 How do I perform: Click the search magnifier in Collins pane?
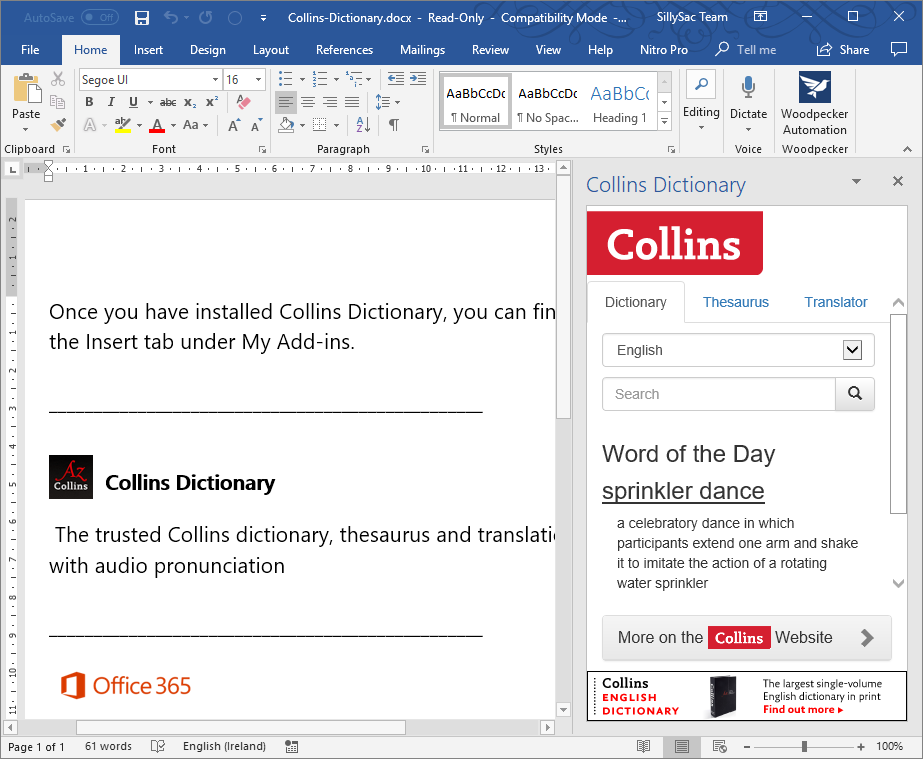click(855, 394)
